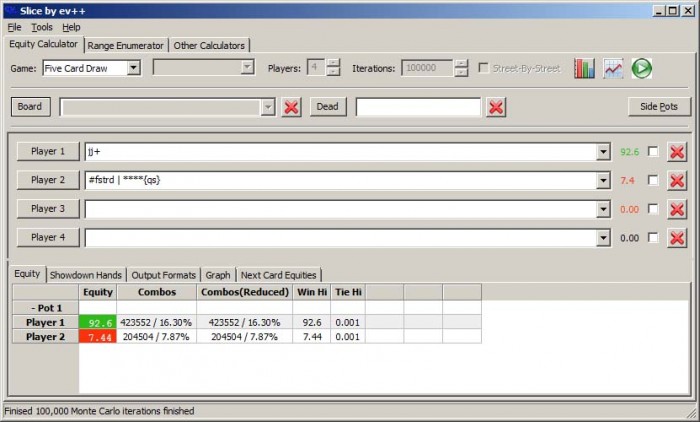Select the Pot 1 row header

tap(46, 308)
